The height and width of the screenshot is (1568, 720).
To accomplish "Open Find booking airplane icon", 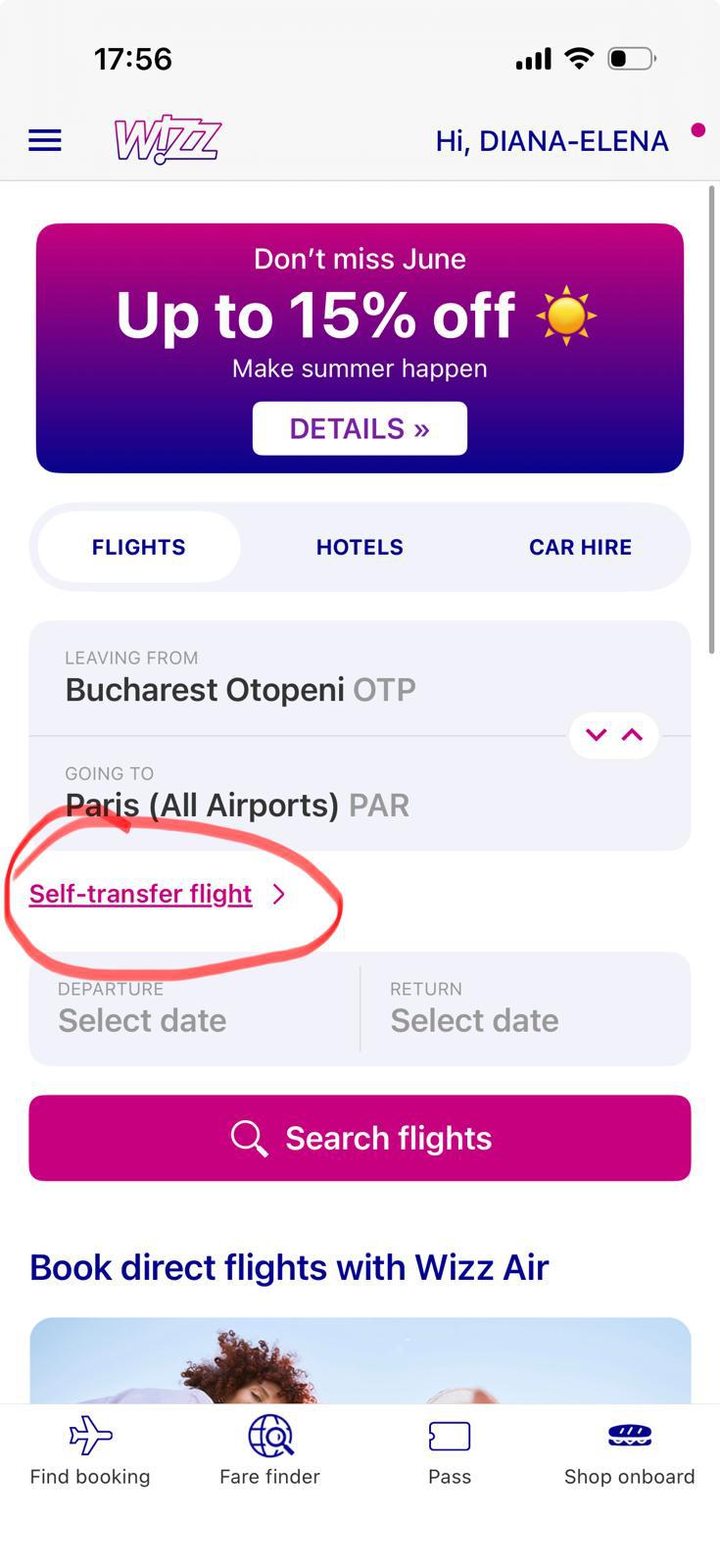I will tap(90, 1436).
